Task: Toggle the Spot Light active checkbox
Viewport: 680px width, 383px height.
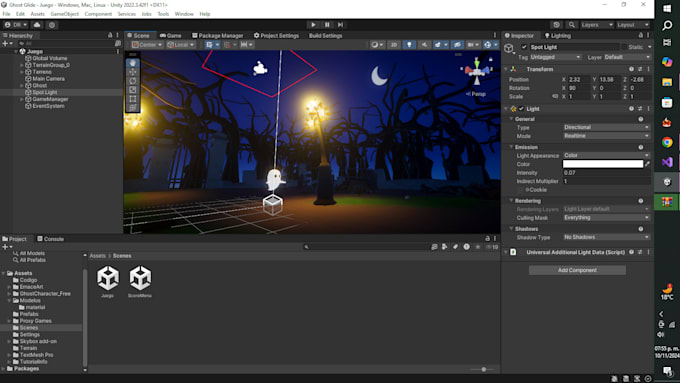Action: [524, 47]
